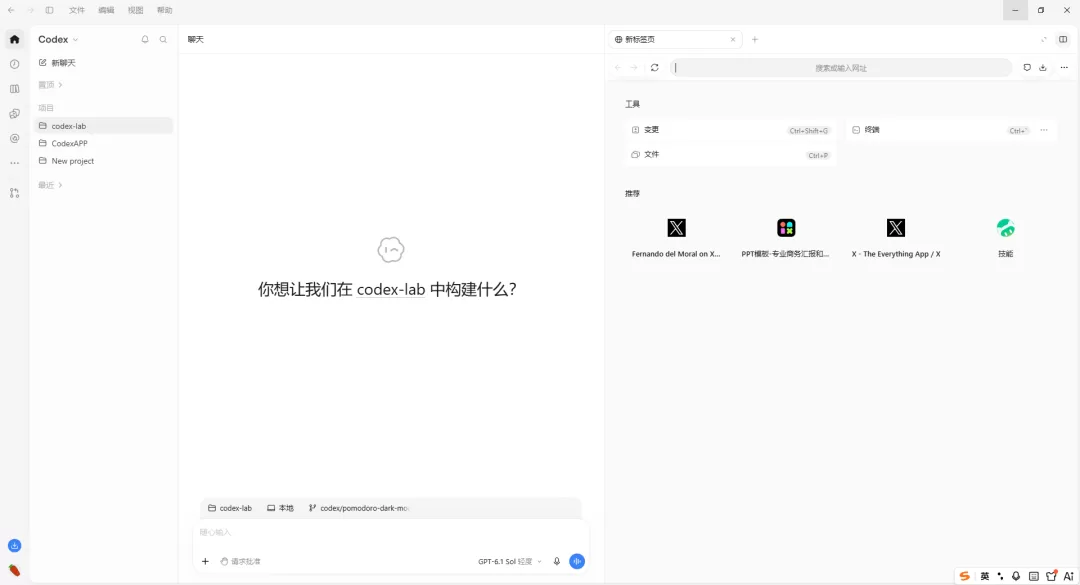Toggle the split panel icon at top right
Screen dimensions: 1080x585
pos(1063,39)
